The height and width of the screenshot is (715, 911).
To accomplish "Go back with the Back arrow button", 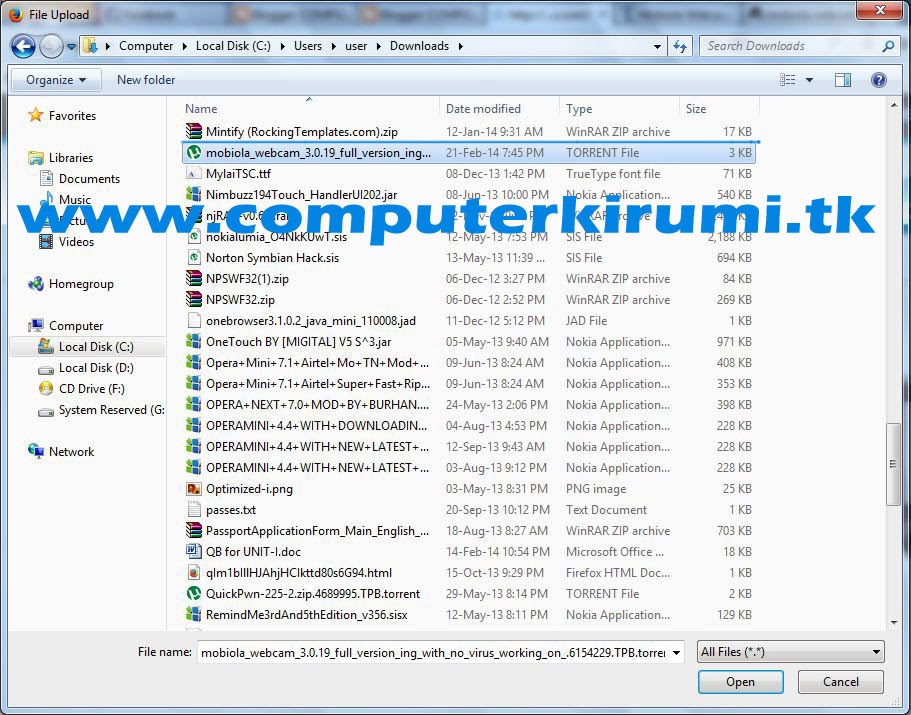I will coord(23,46).
